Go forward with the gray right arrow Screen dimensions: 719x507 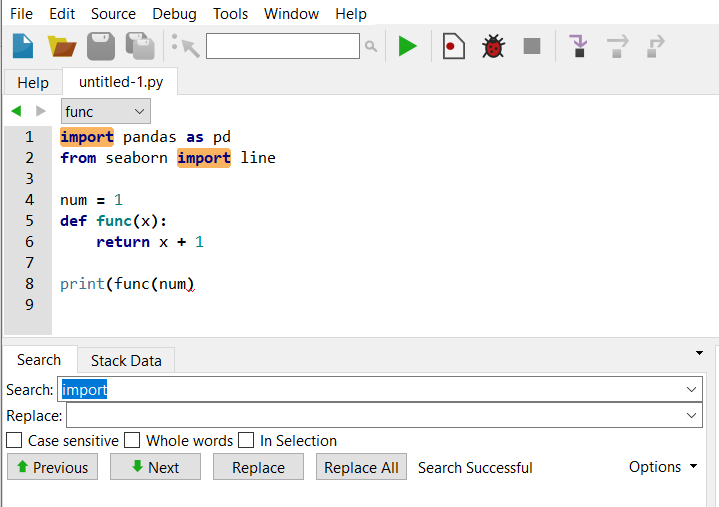click(x=40, y=111)
